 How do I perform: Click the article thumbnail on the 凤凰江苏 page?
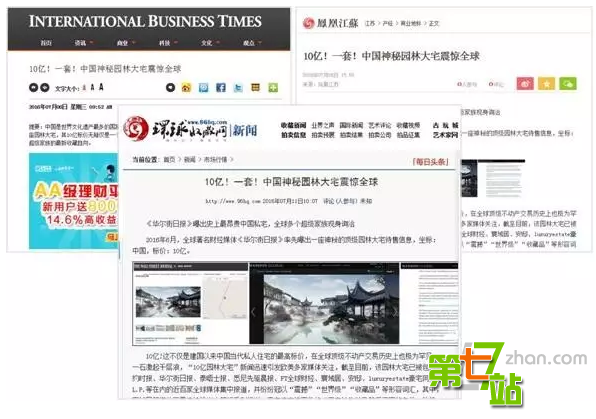tap(493, 178)
